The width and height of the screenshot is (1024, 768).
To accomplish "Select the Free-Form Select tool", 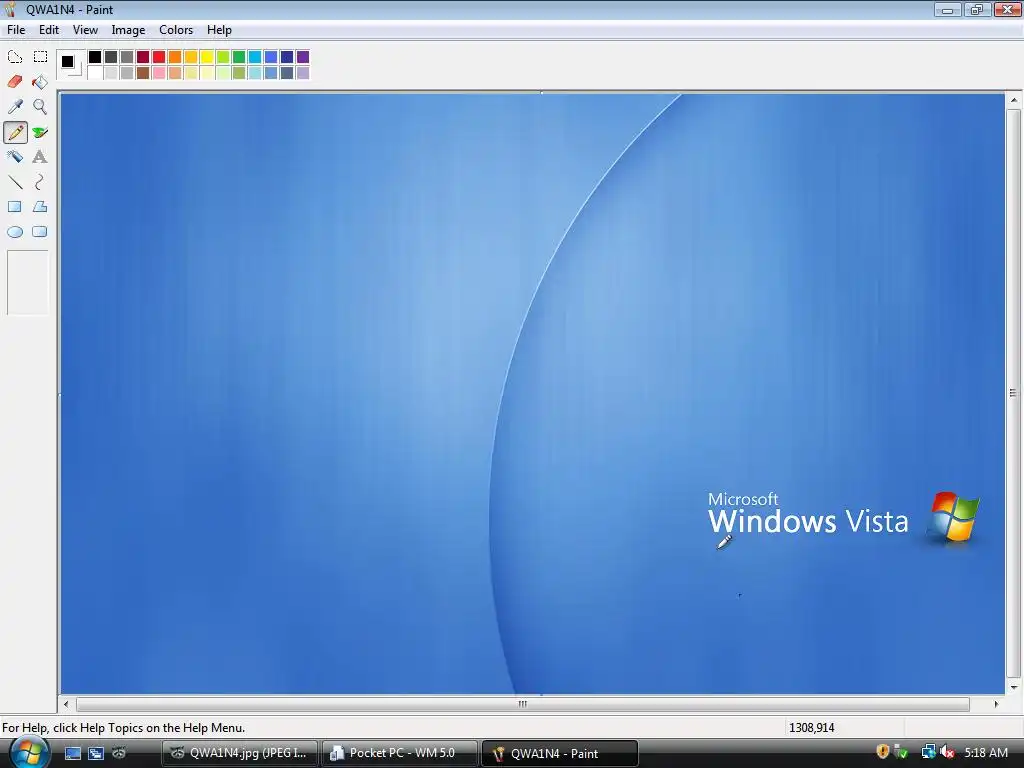I will 15,57.
